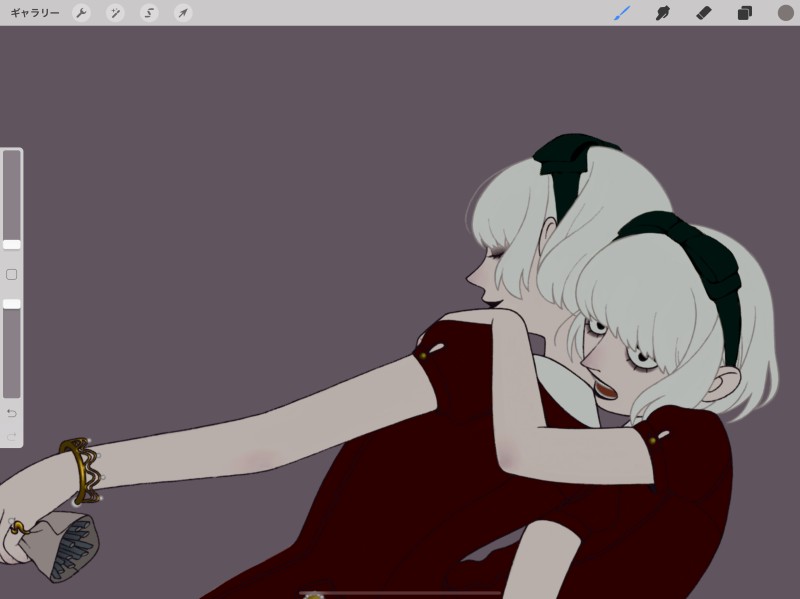Tap the redo arrow in sidebar
The height and width of the screenshot is (599, 800).
(x=12, y=436)
